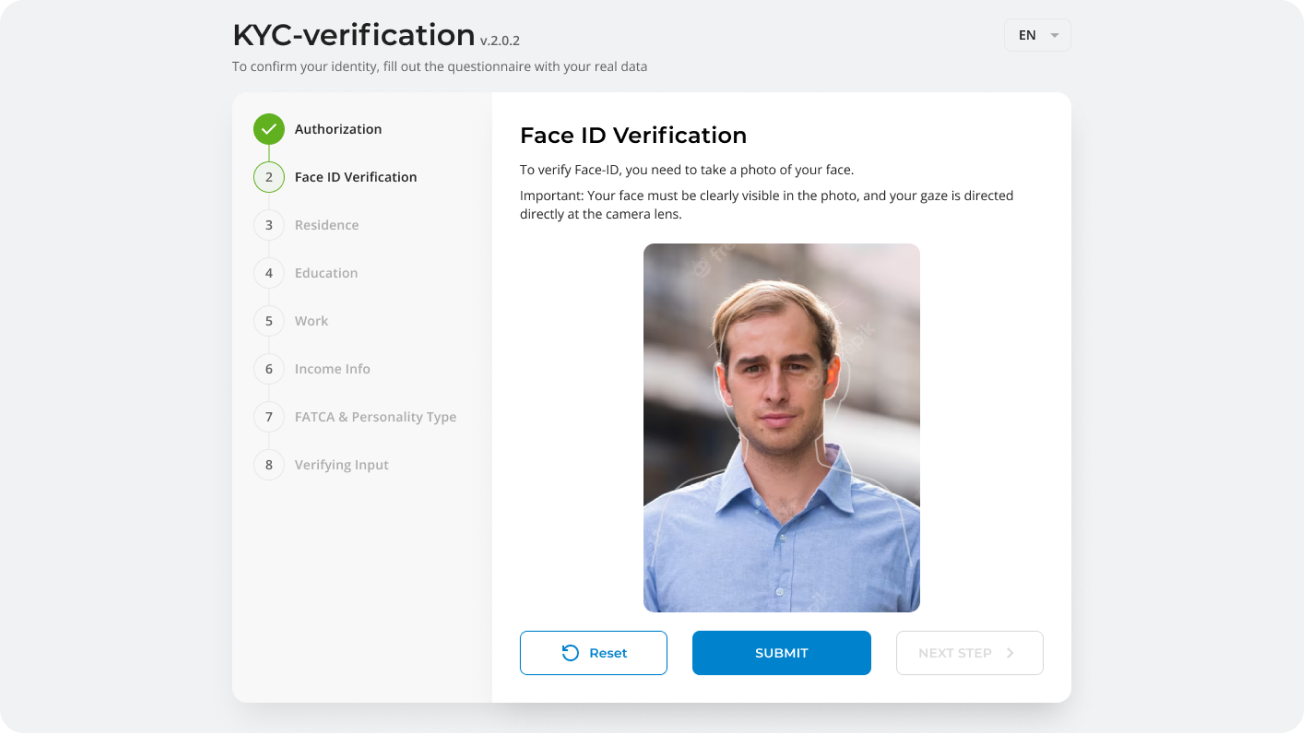Click the circular arrow reset icon
1304x733 pixels.
(570, 653)
